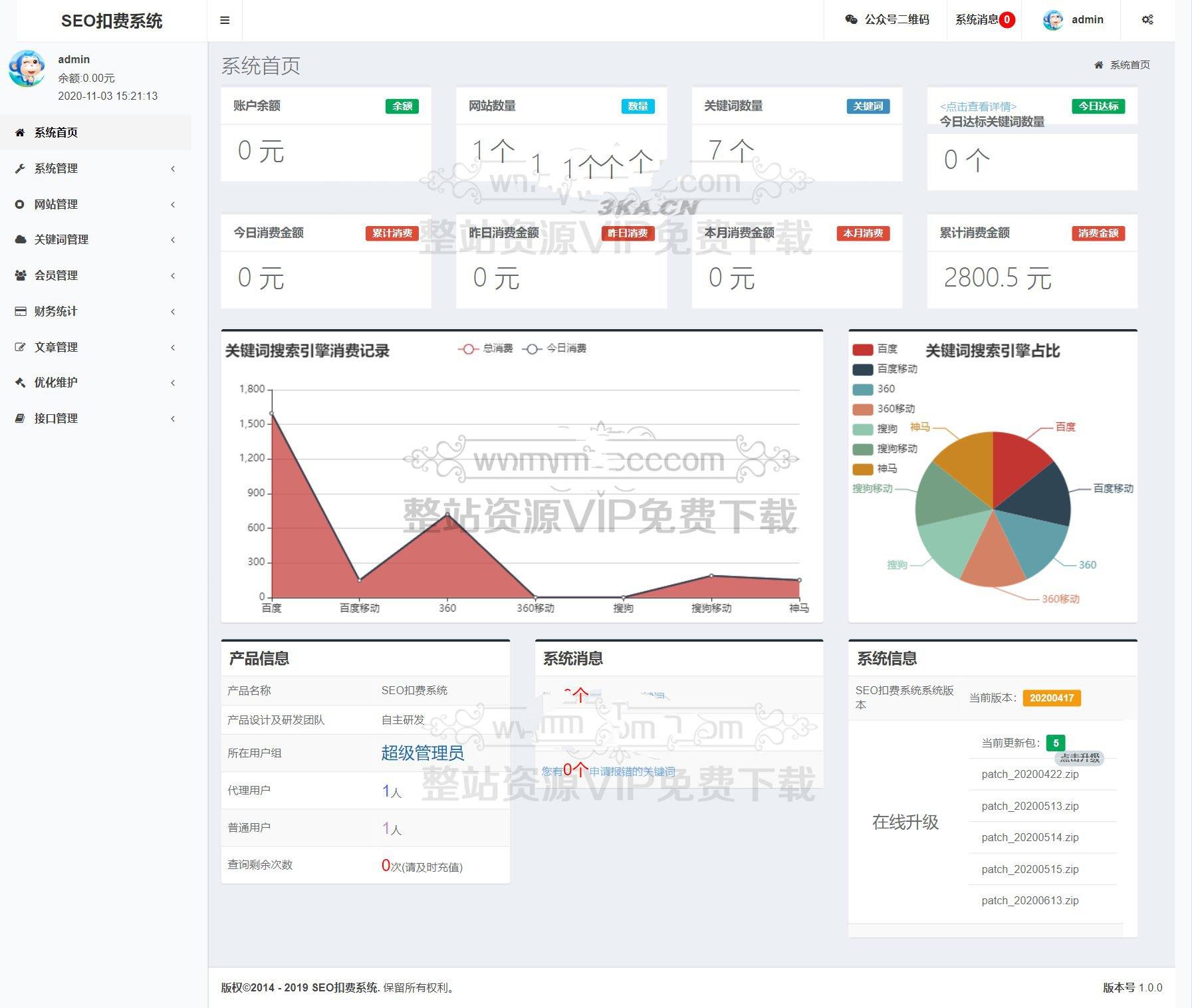The image size is (1192, 1008).
Task: Click the users icon for 会员管理
Action: (20, 275)
